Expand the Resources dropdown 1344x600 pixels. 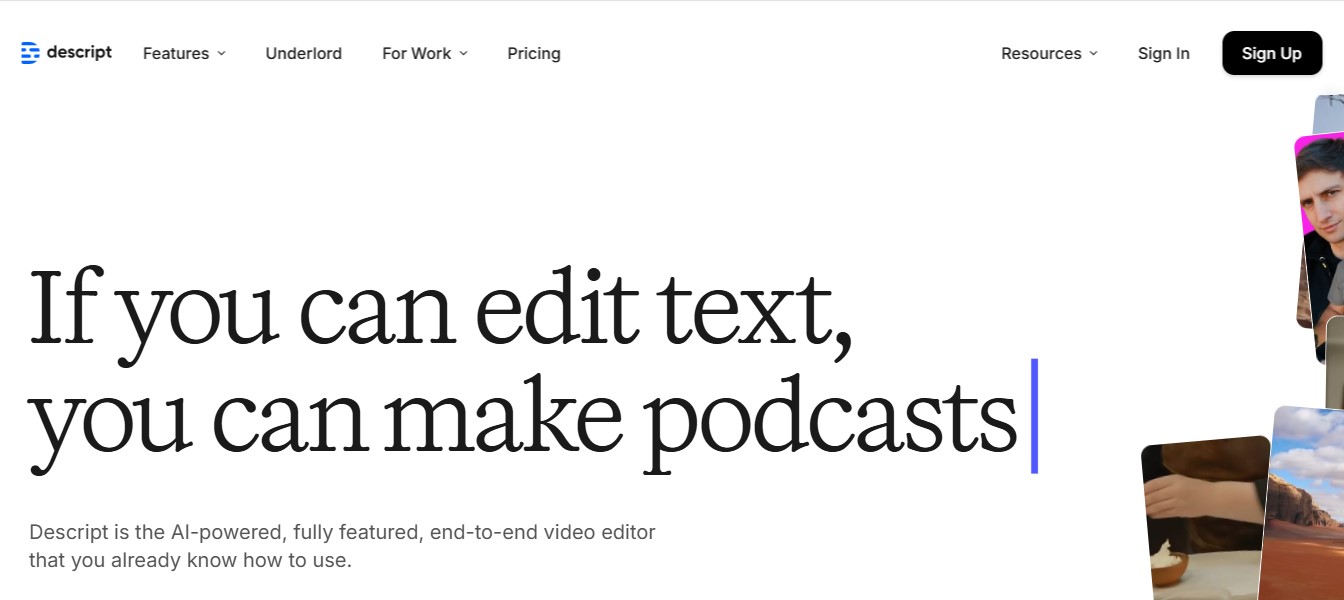[x=1049, y=53]
